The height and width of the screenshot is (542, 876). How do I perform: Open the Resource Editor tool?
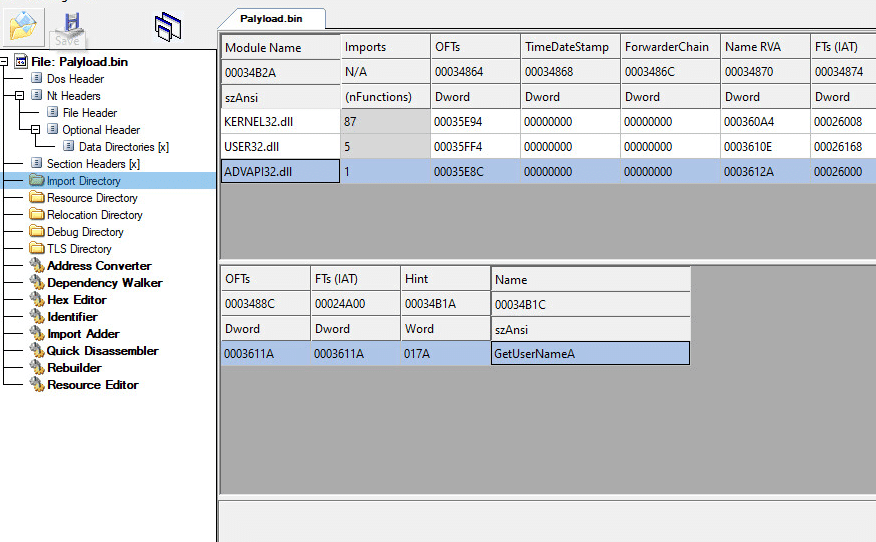[x=93, y=385]
